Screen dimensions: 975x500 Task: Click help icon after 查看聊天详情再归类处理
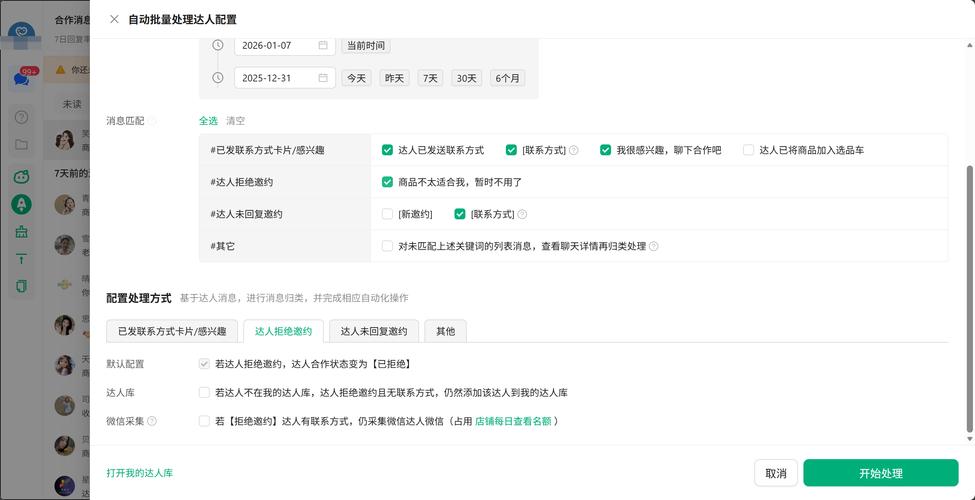point(654,246)
